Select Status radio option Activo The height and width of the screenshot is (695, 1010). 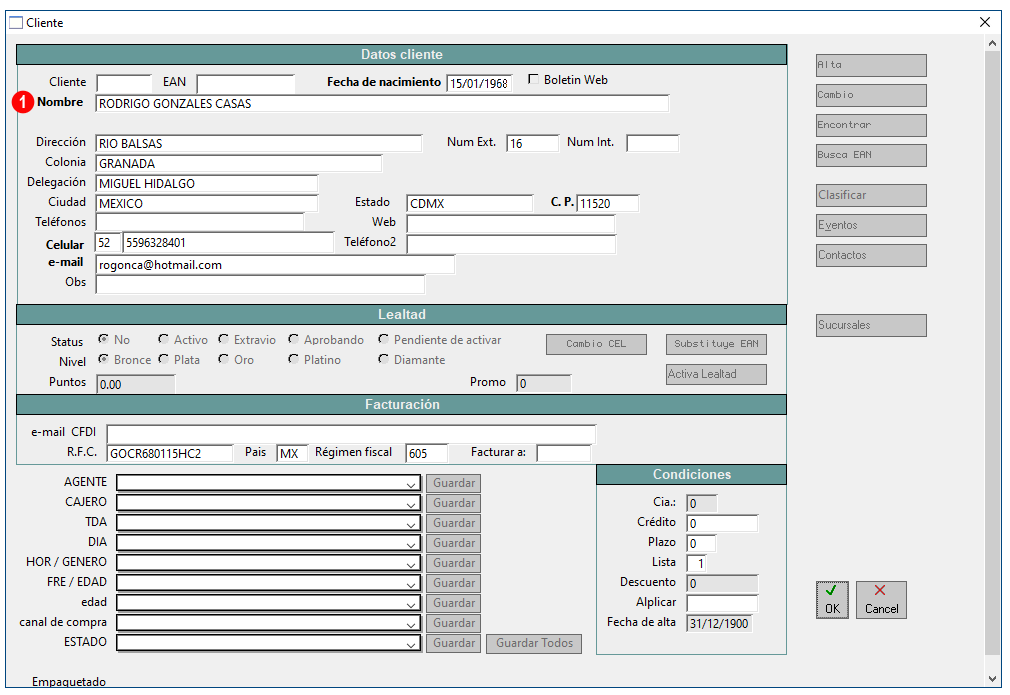coord(164,339)
